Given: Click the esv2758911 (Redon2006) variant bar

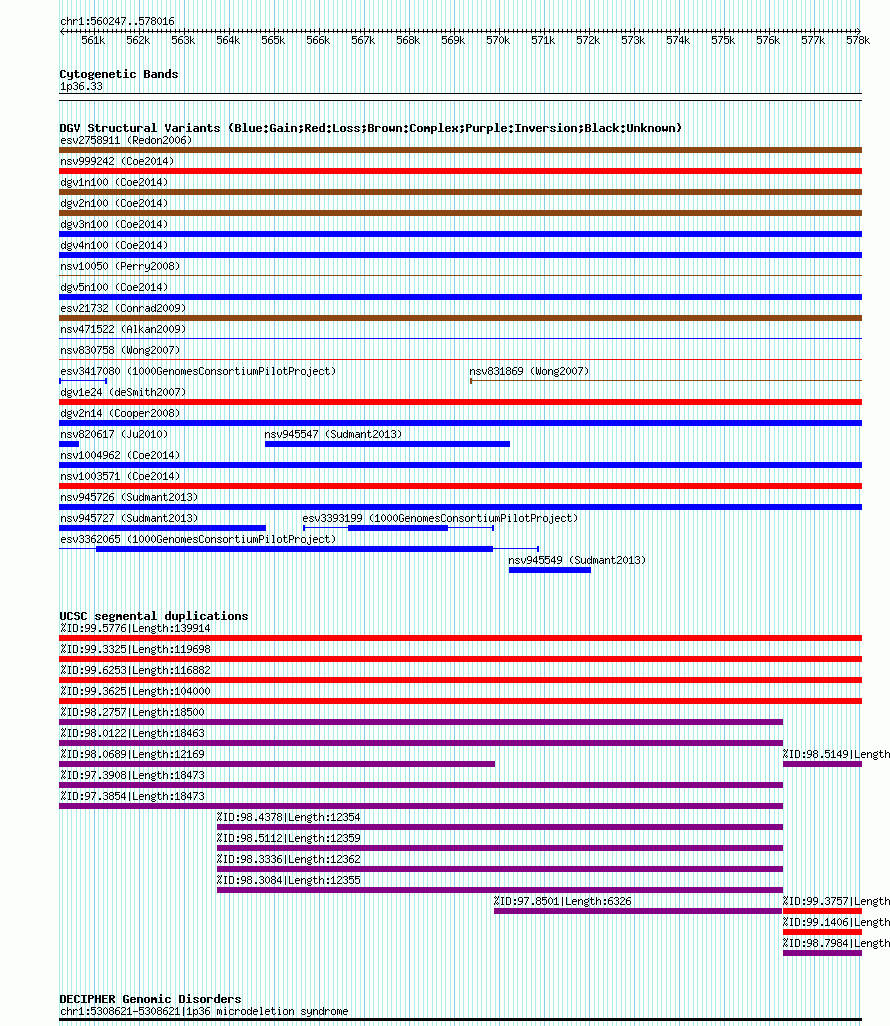Looking at the screenshot, I should 461,150.
